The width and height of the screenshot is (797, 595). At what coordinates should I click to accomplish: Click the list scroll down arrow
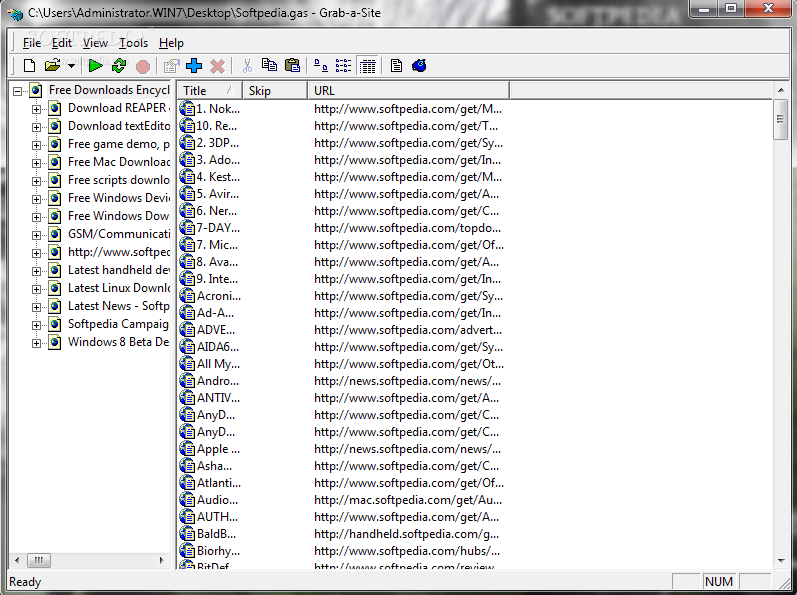pyautogui.click(x=780, y=561)
